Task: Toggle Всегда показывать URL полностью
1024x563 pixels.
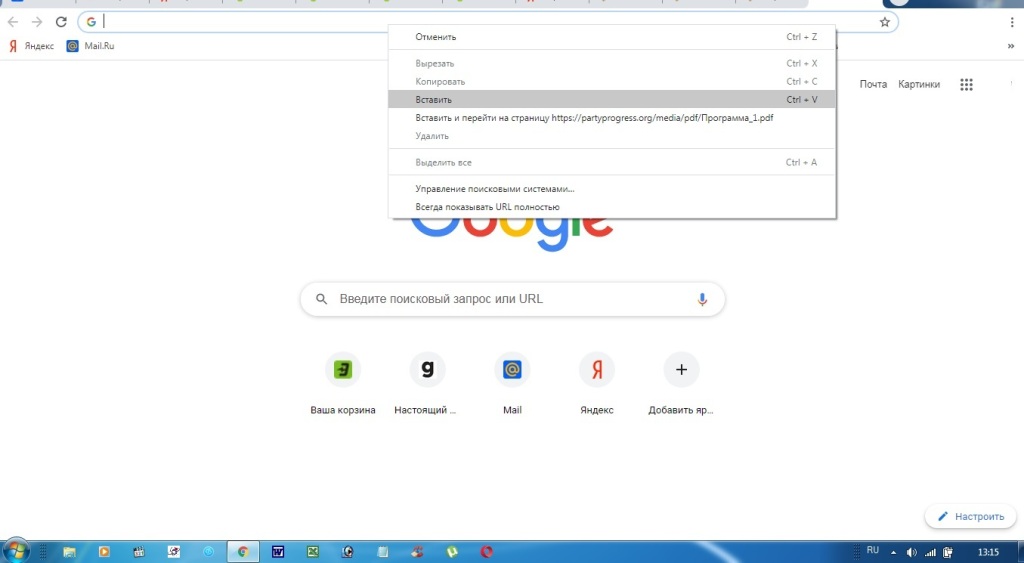Action: [487, 207]
